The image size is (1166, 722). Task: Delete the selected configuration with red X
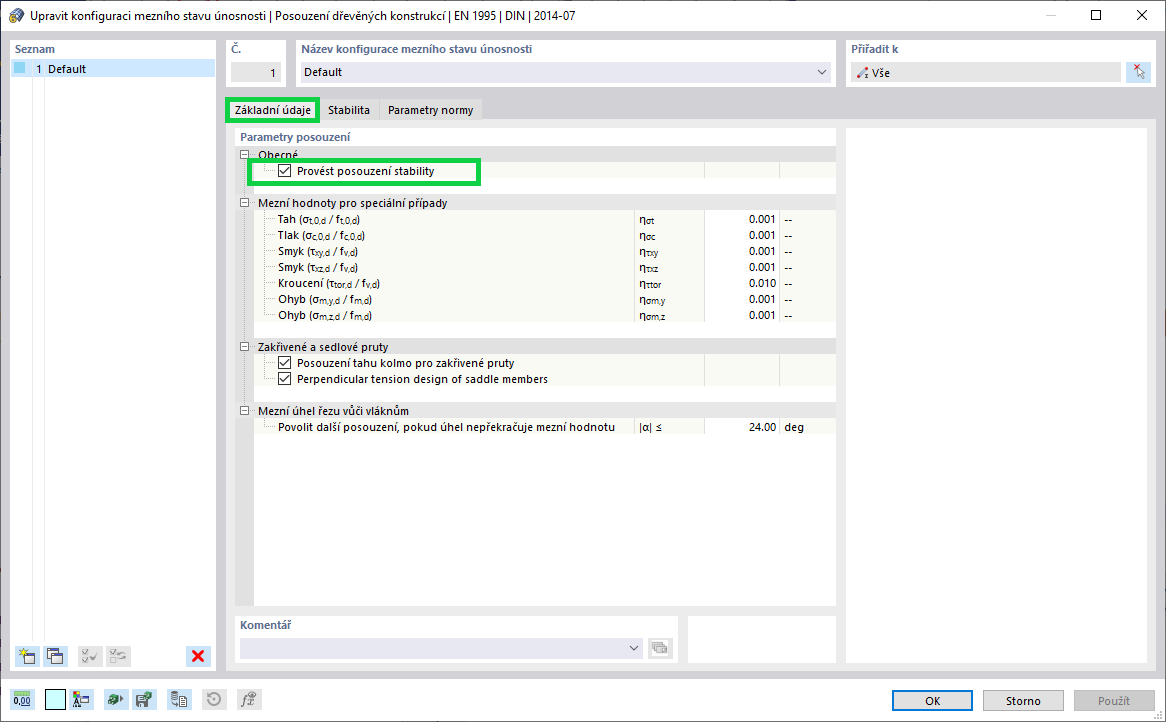click(x=198, y=656)
